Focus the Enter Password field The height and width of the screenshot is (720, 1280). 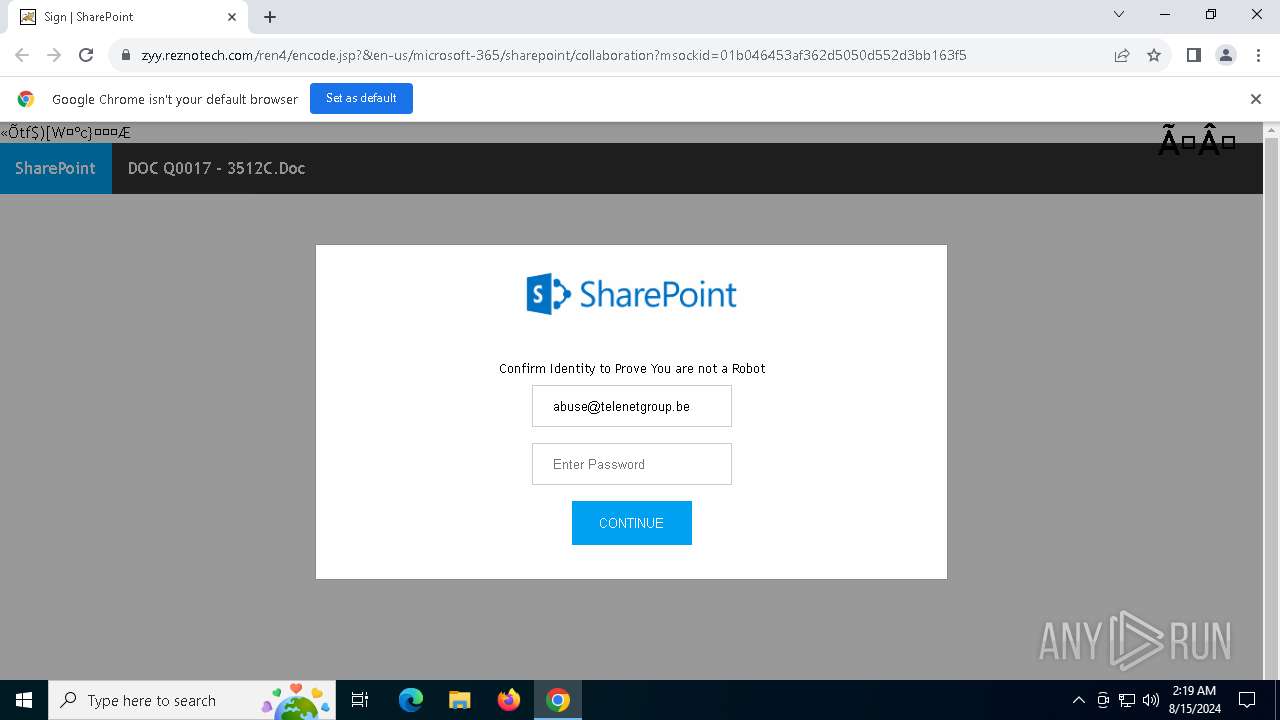click(x=631, y=464)
